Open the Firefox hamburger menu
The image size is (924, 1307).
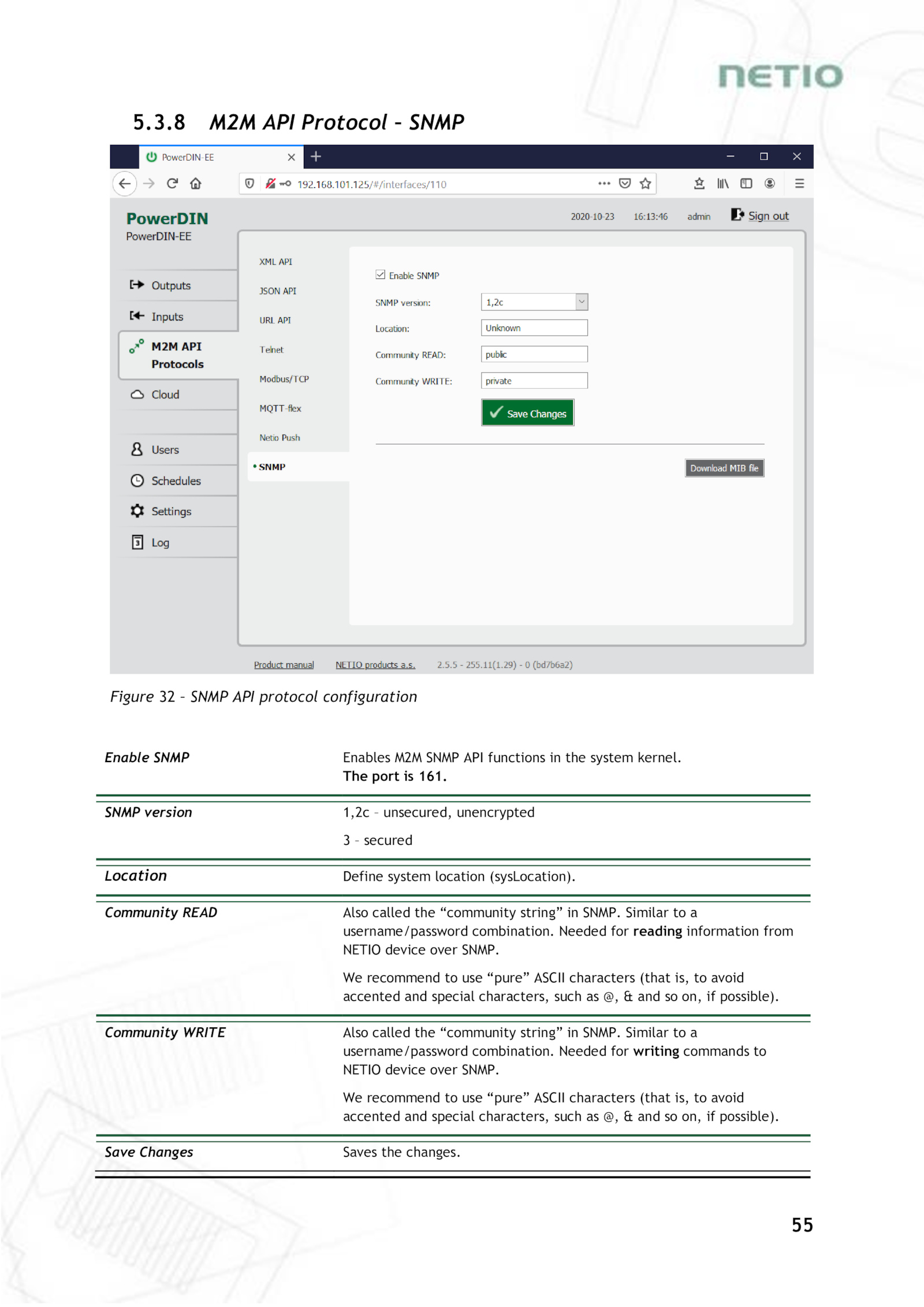click(799, 184)
